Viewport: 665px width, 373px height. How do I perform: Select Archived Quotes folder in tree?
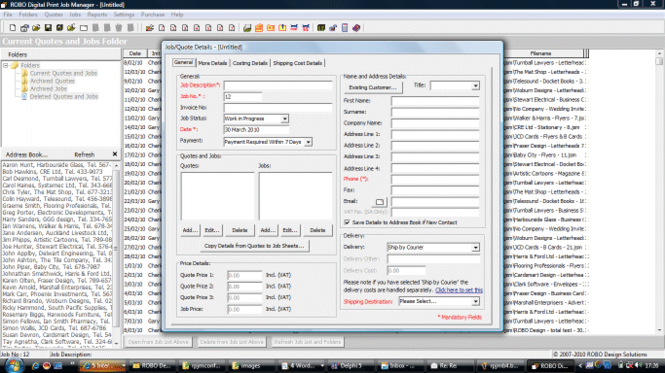tap(52, 81)
